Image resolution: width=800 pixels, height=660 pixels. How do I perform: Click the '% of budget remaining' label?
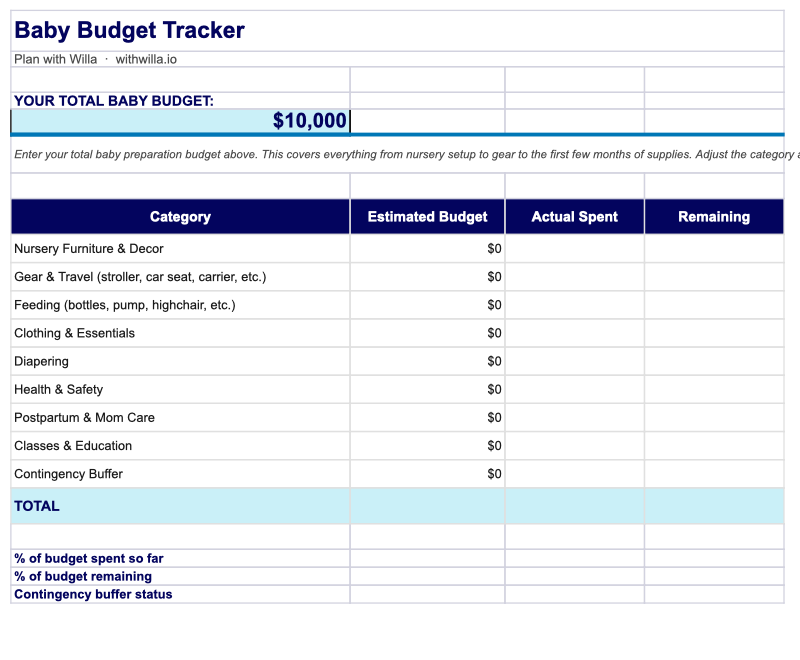click(x=83, y=576)
